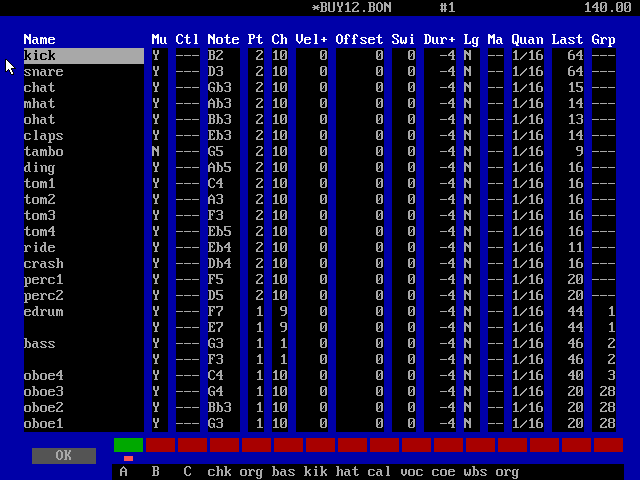Click the kik pattern label
The width and height of the screenshot is (640, 480).
click(x=316, y=472)
